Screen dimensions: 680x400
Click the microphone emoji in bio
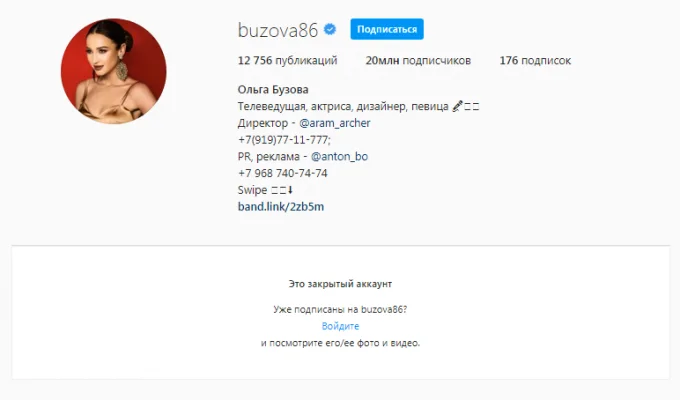point(457,106)
